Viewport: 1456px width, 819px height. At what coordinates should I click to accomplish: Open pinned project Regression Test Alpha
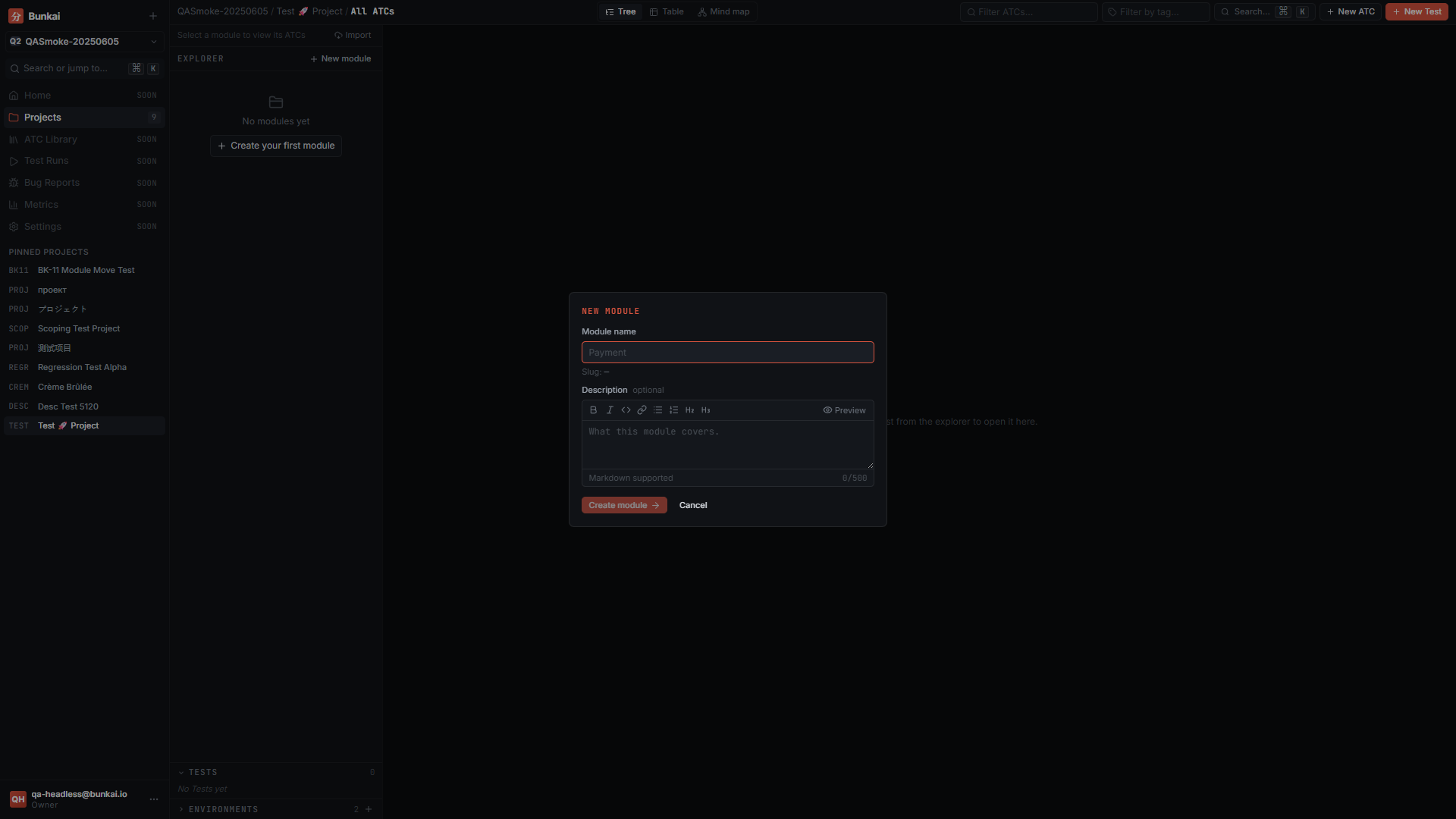pos(83,368)
